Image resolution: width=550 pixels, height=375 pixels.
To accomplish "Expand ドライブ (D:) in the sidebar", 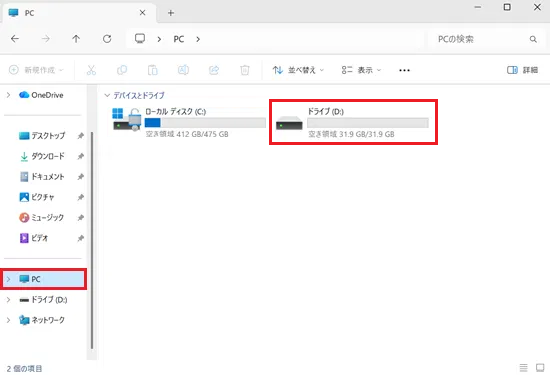I will coord(8,300).
